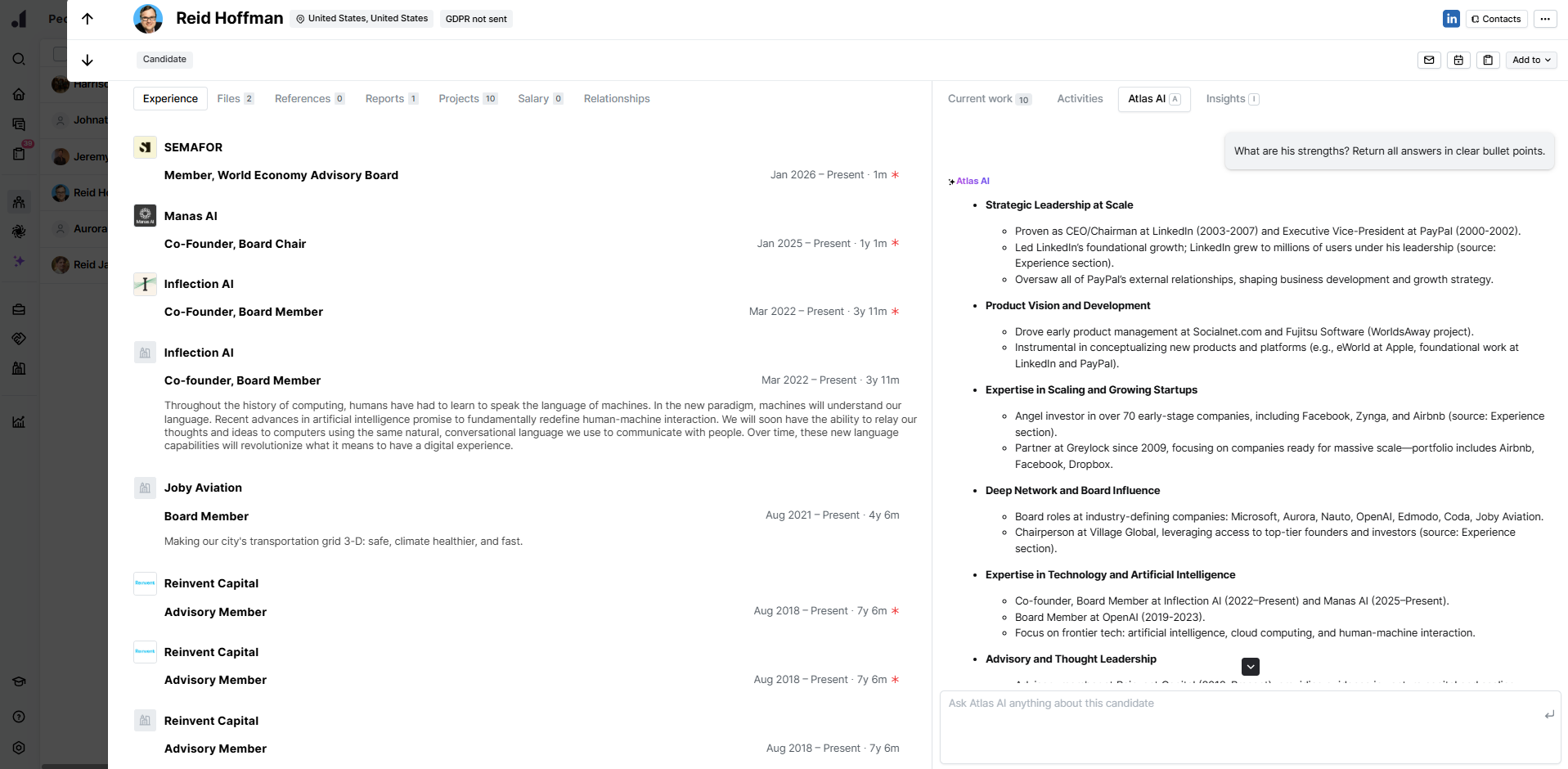Click the search icon in left sidebar
1568x769 pixels.
pos(19,59)
